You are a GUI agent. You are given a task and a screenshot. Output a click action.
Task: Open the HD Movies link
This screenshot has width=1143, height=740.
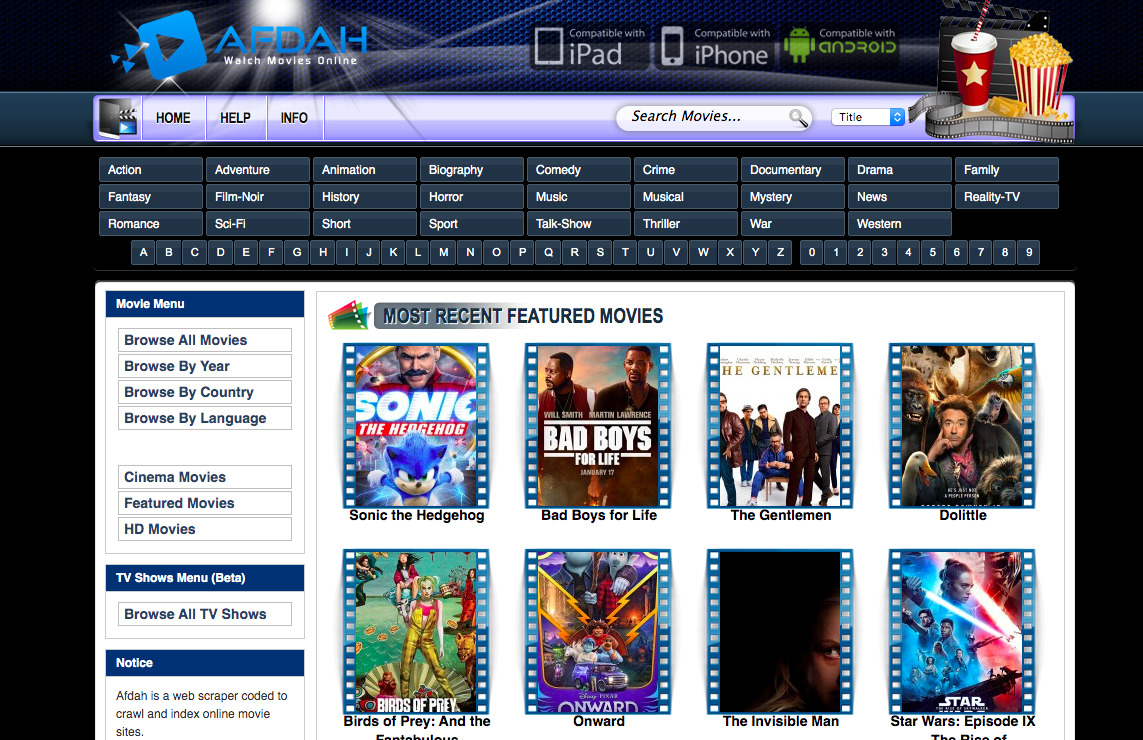204,529
